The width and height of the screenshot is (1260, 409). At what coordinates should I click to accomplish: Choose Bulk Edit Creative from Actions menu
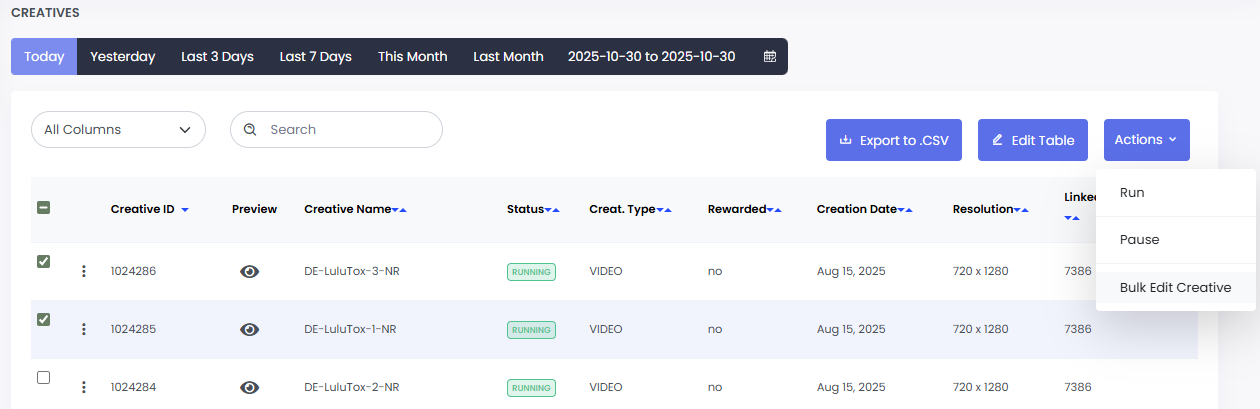coord(1175,288)
